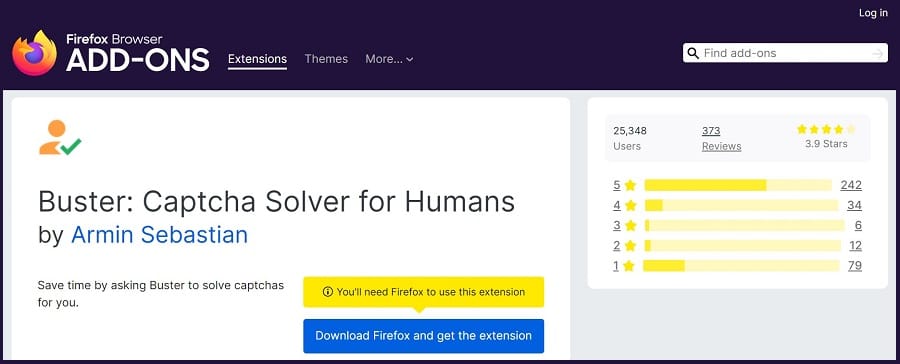The image size is (900, 364).
Task: Submit search with the arrow icon
Action: (877, 53)
